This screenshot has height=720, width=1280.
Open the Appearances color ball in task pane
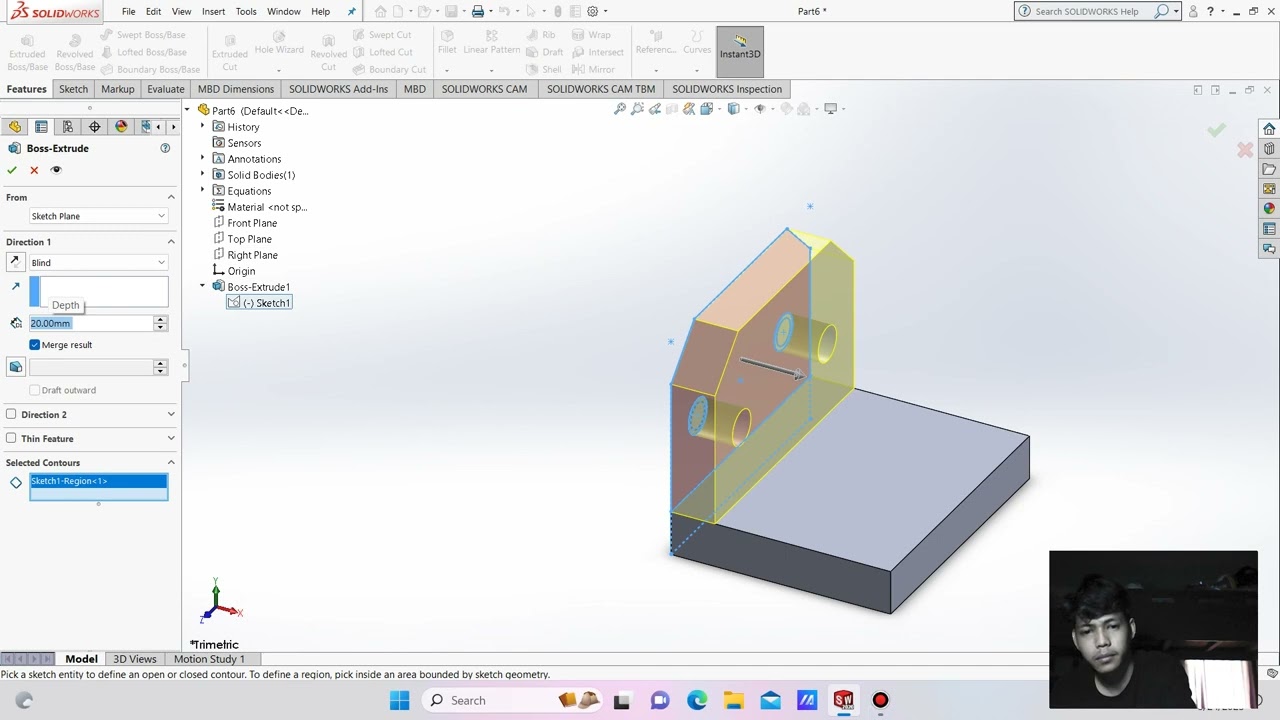[1269, 209]
